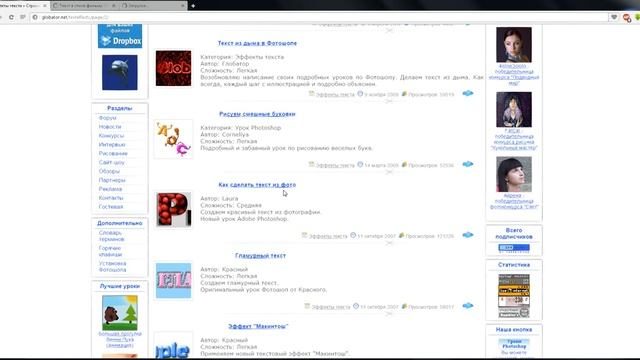Click the site info icon before globator.net
This screenshot has width=640, height=360.
pos(35,17)
